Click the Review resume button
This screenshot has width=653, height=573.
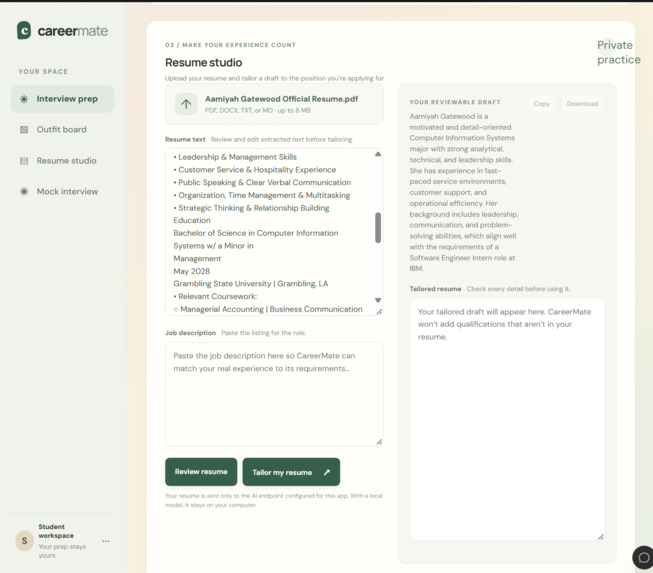point(201,472)
